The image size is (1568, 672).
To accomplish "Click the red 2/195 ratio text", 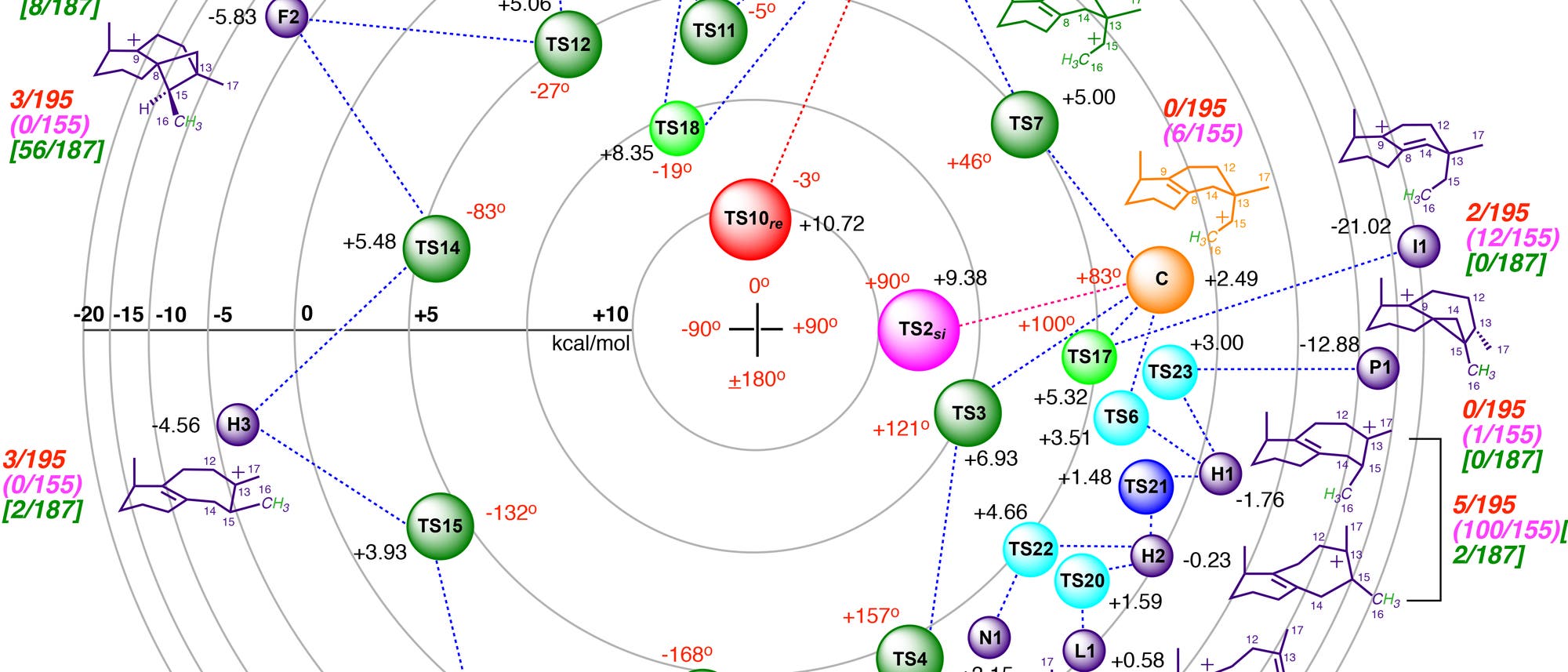I will tap(1497, 212).
